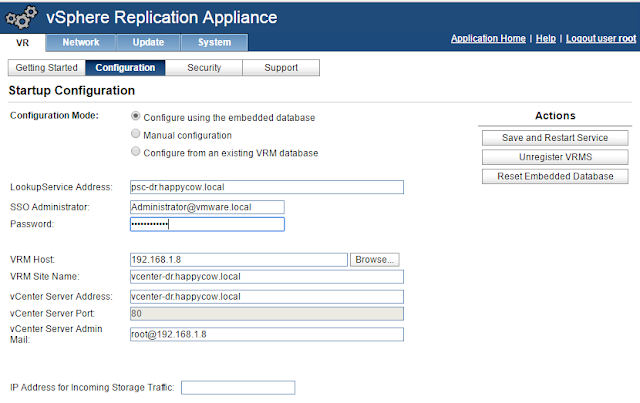Follow the Application Home link

point(488,38)
